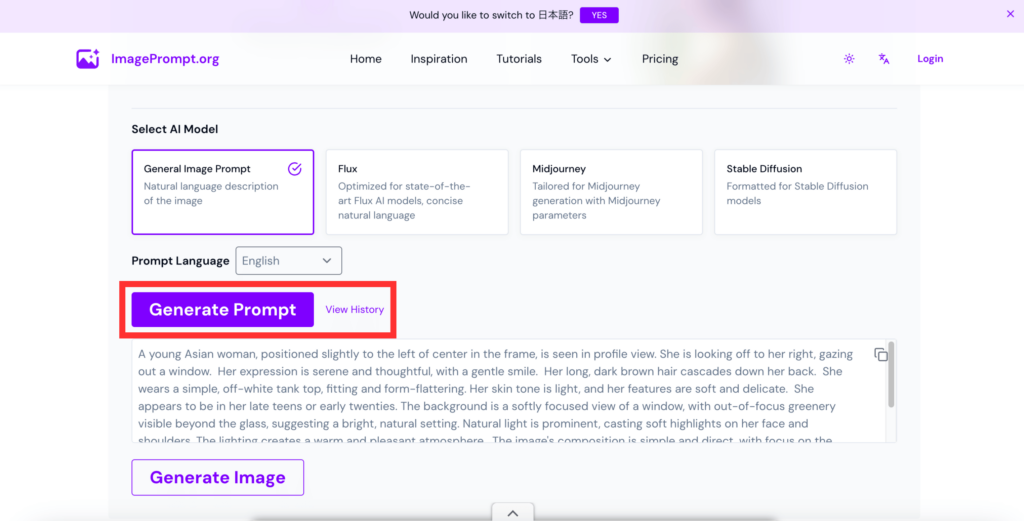Choose the Stable Diffusion model card

(x=805, y=192)
